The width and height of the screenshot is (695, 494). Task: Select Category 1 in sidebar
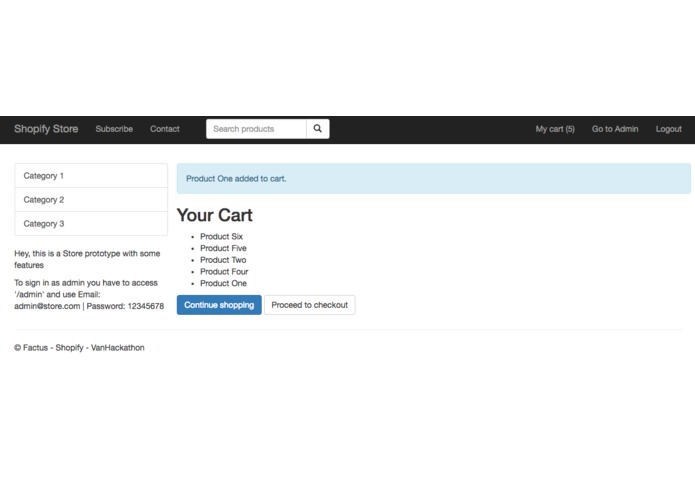coord(91,176)
